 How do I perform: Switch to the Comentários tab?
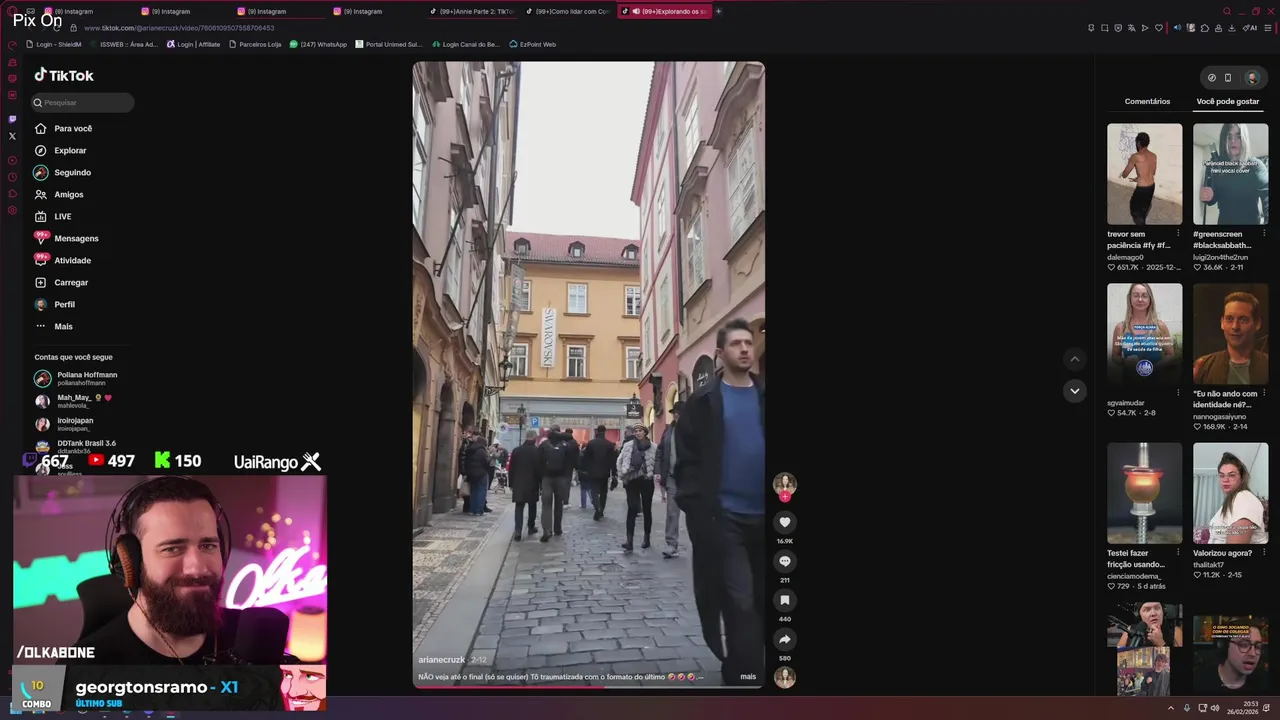[x=1147, y=101]
